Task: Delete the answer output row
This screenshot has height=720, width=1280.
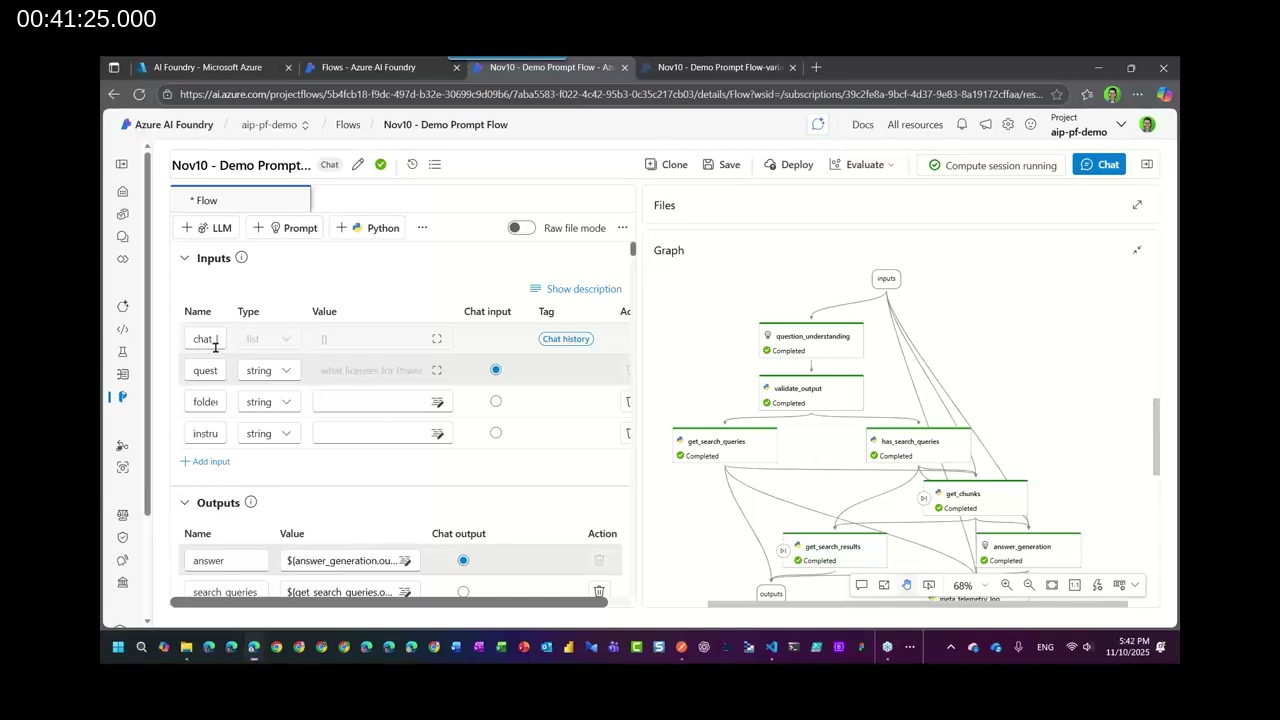Action: [x=599, y=561]
